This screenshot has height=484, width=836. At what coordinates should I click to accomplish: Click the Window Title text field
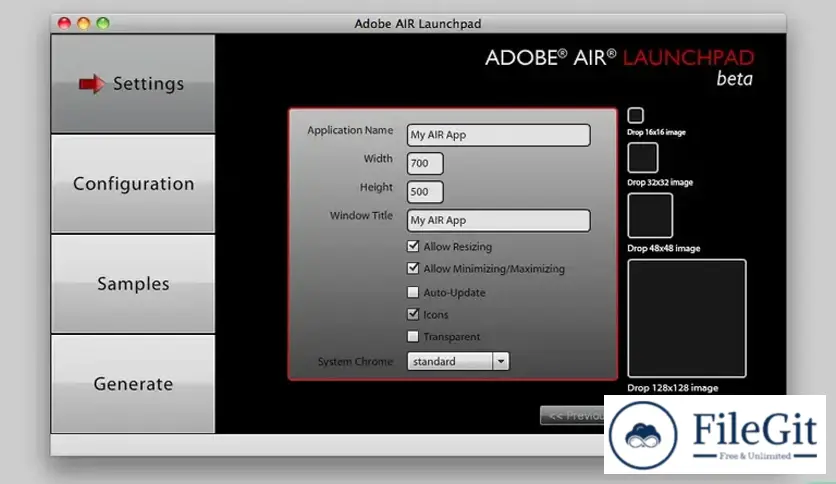click(x=499, y=220)
